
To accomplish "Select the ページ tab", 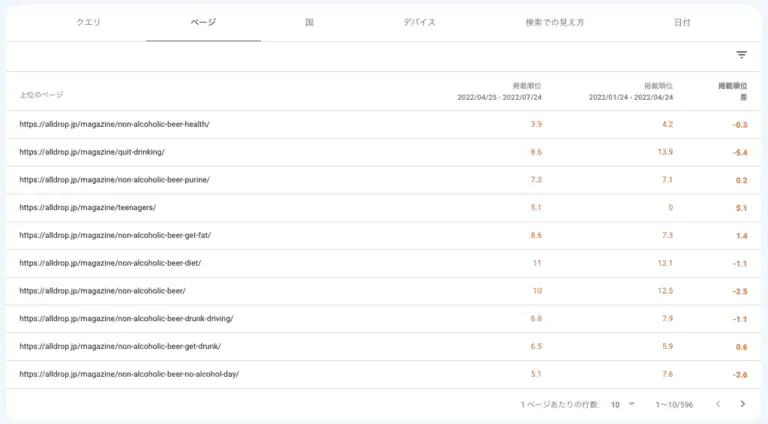I will [x=203, y=23].
